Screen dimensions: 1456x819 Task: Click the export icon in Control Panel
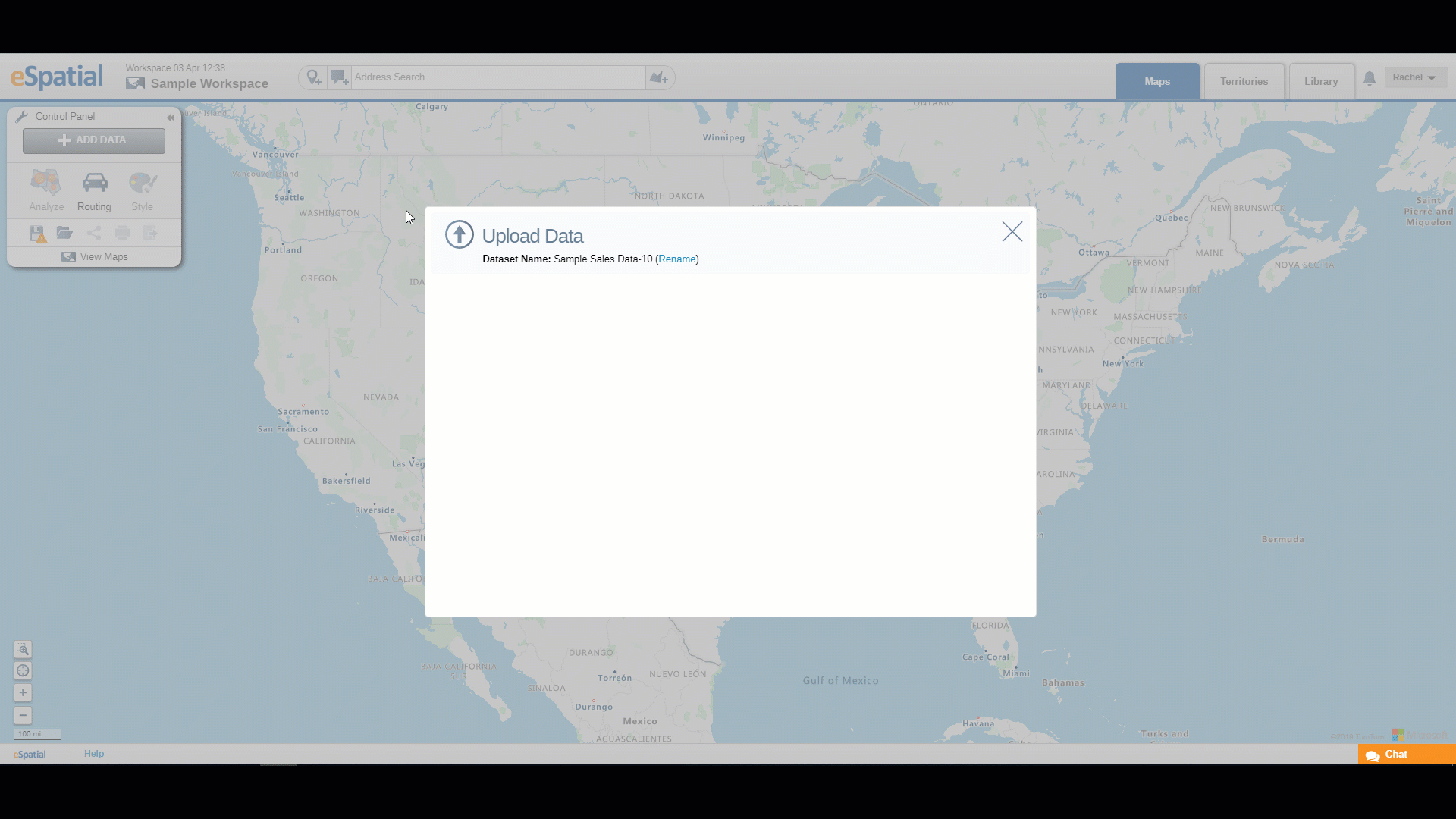pyautogui.click(x=150, y=233)
